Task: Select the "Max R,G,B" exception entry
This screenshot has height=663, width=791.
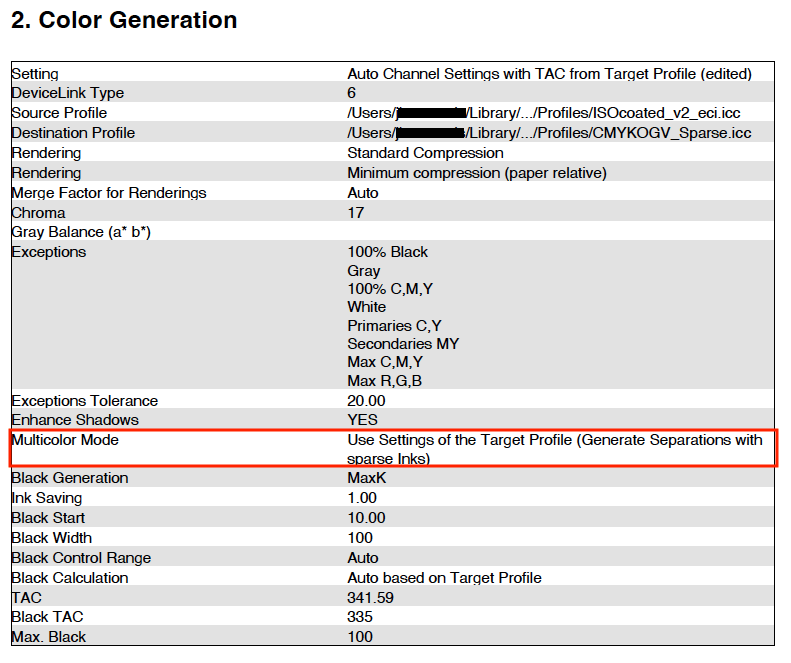Action: click(386, 381)
